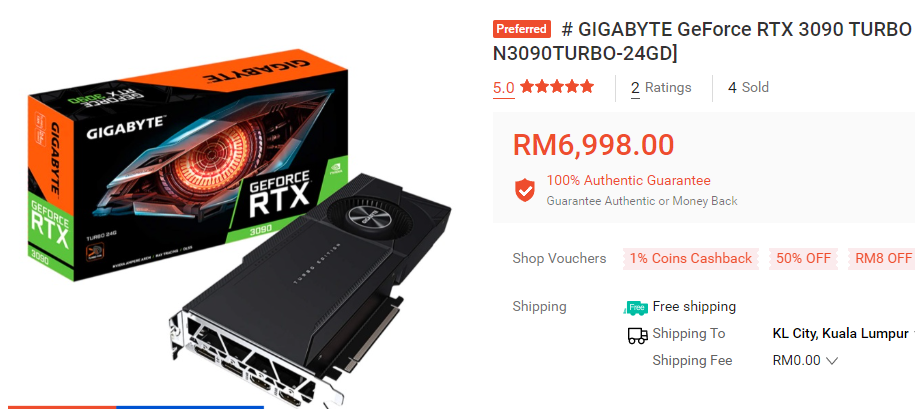Click the Shipping To truck icon

click(x=637, y=335)
